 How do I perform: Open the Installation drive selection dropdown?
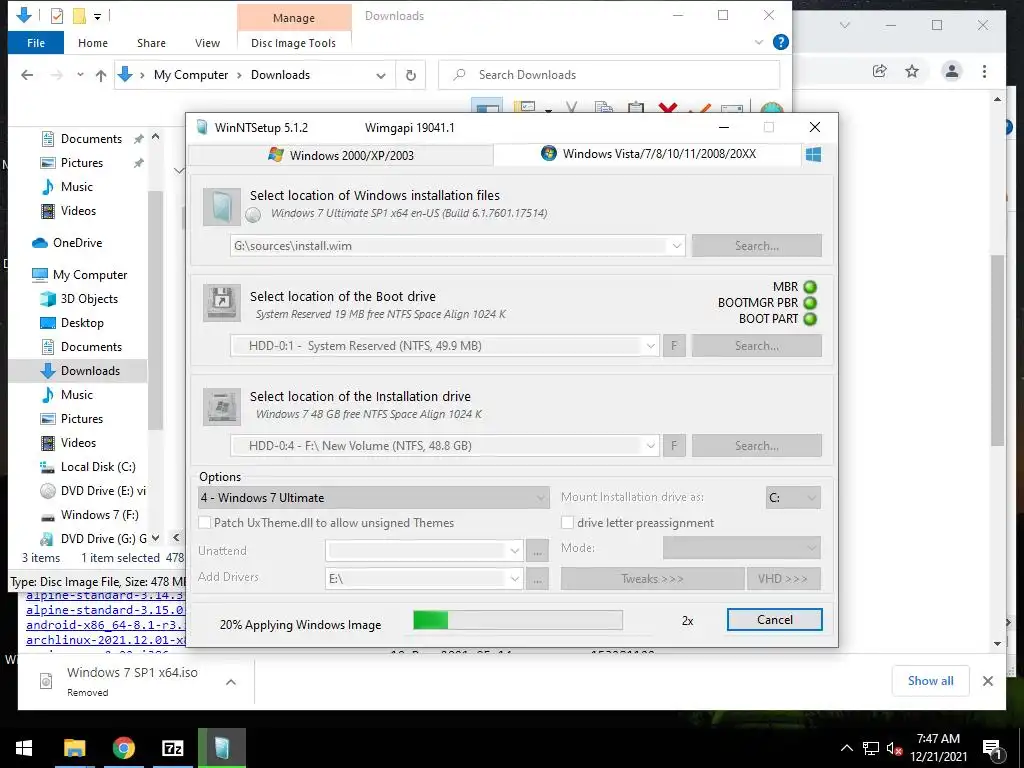650,446
